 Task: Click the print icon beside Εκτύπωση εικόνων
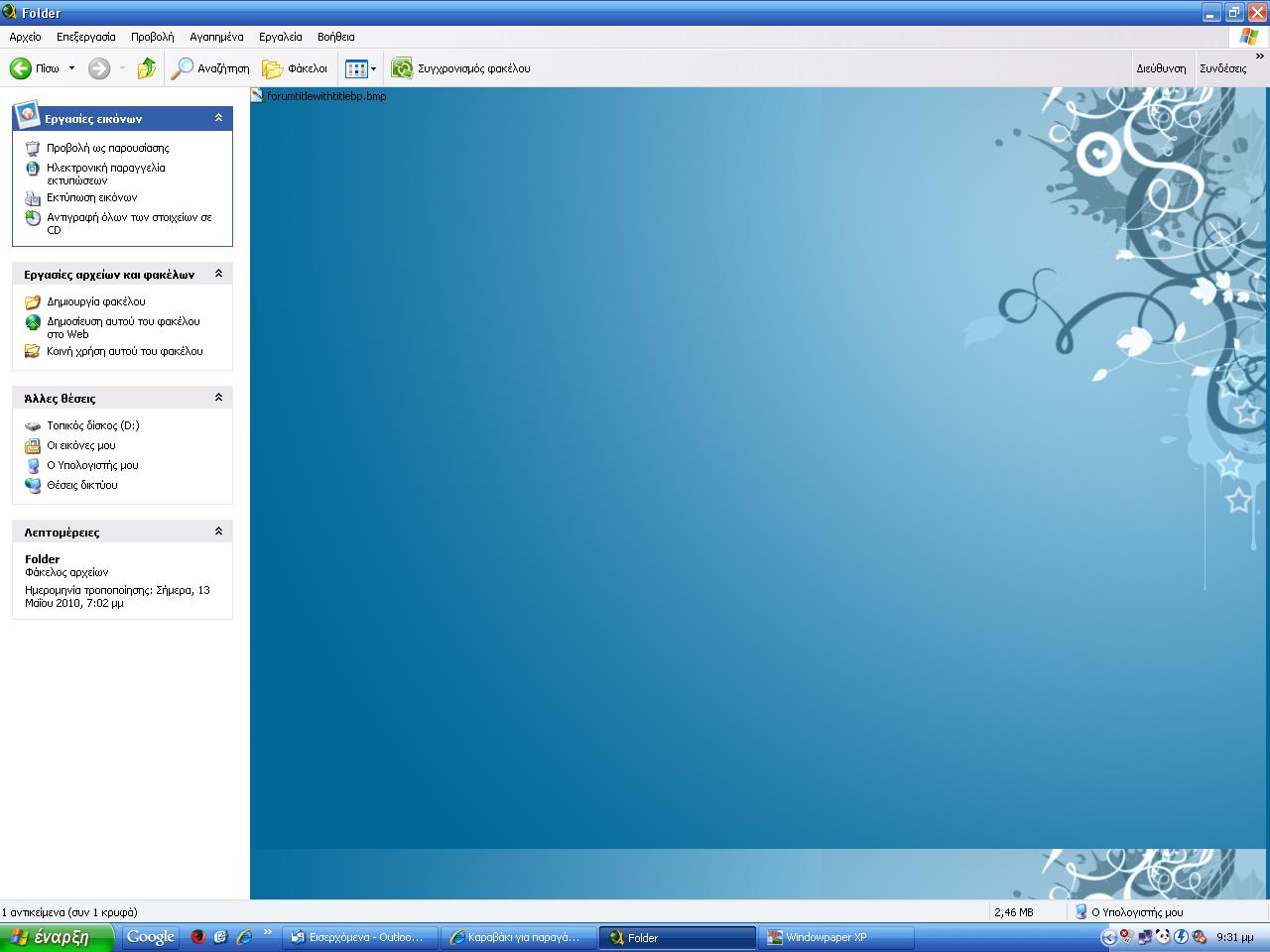pos(33,197)
